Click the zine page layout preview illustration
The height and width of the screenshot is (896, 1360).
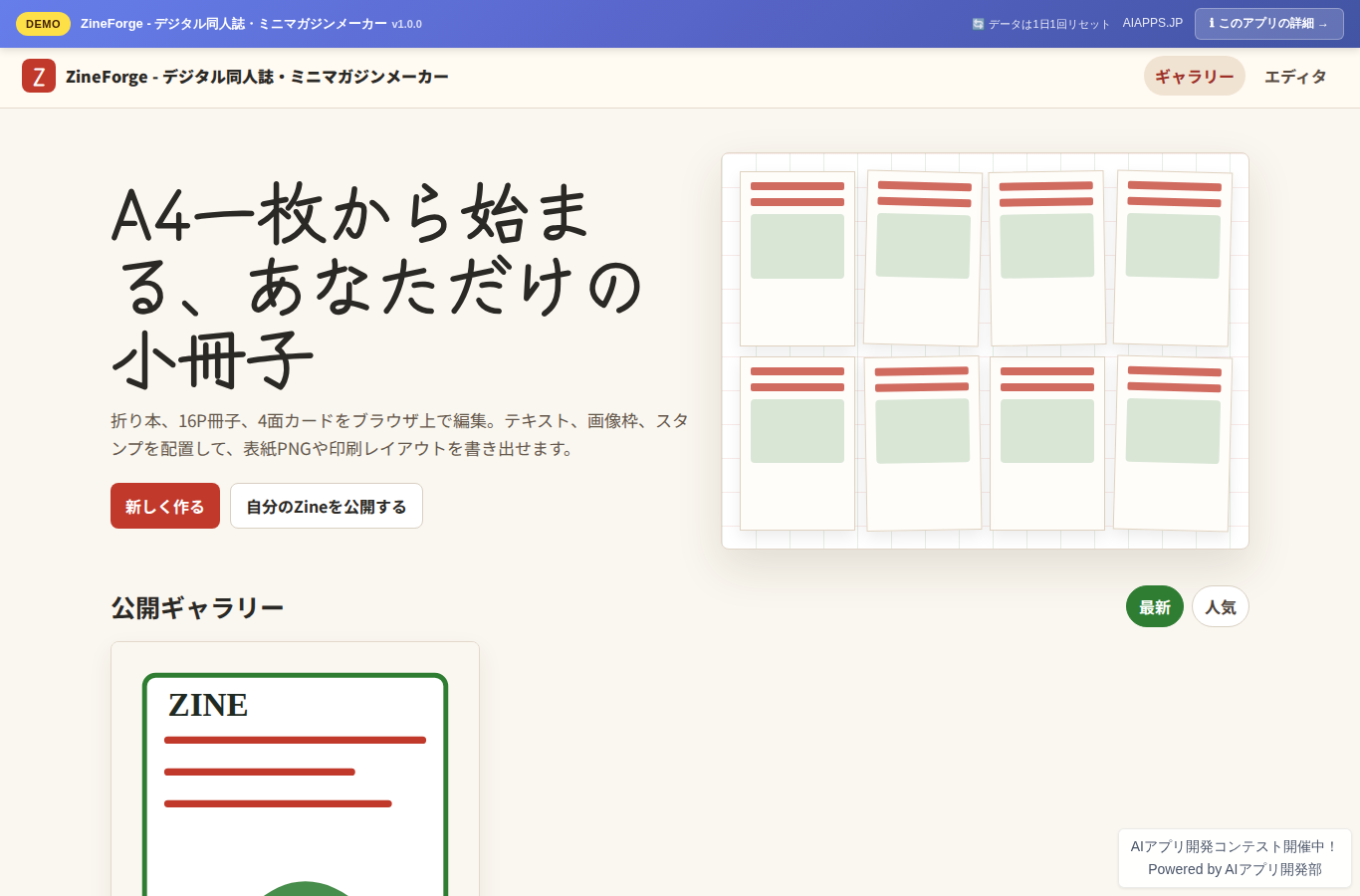(x=985, y=350)
